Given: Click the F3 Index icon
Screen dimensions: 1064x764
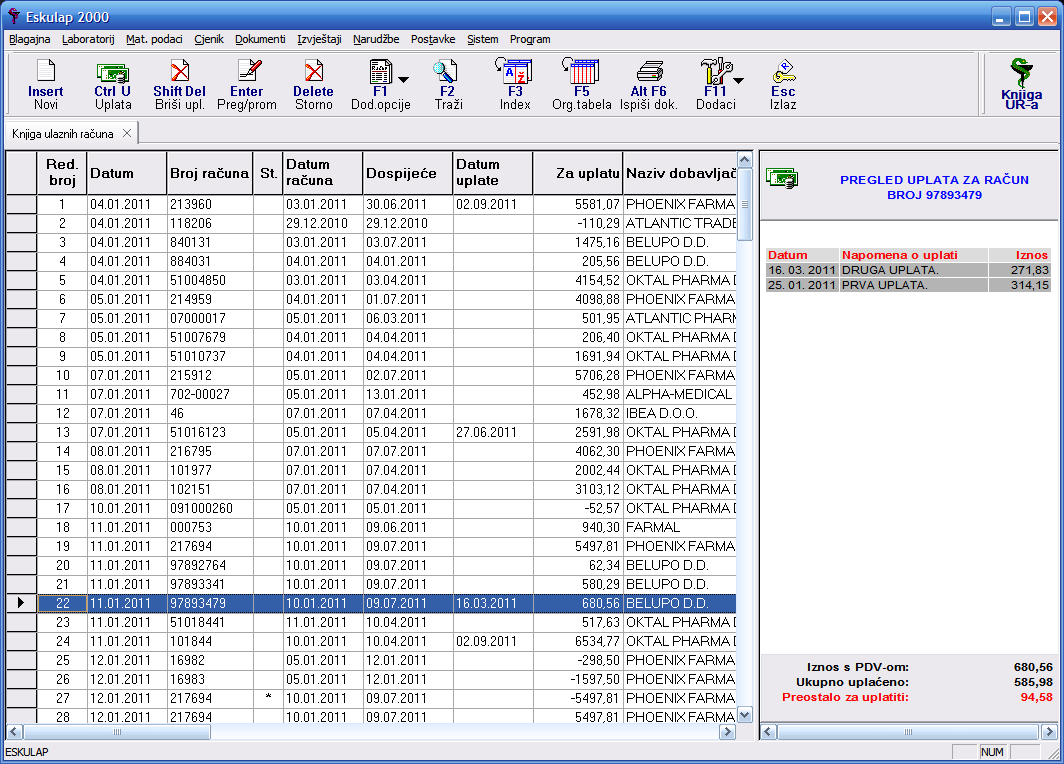Looking at the screenshot, I should (514, 70).
